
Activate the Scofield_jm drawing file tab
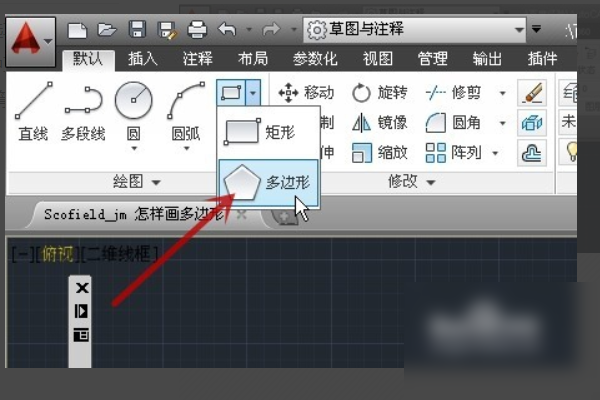(x=134, y=214)
